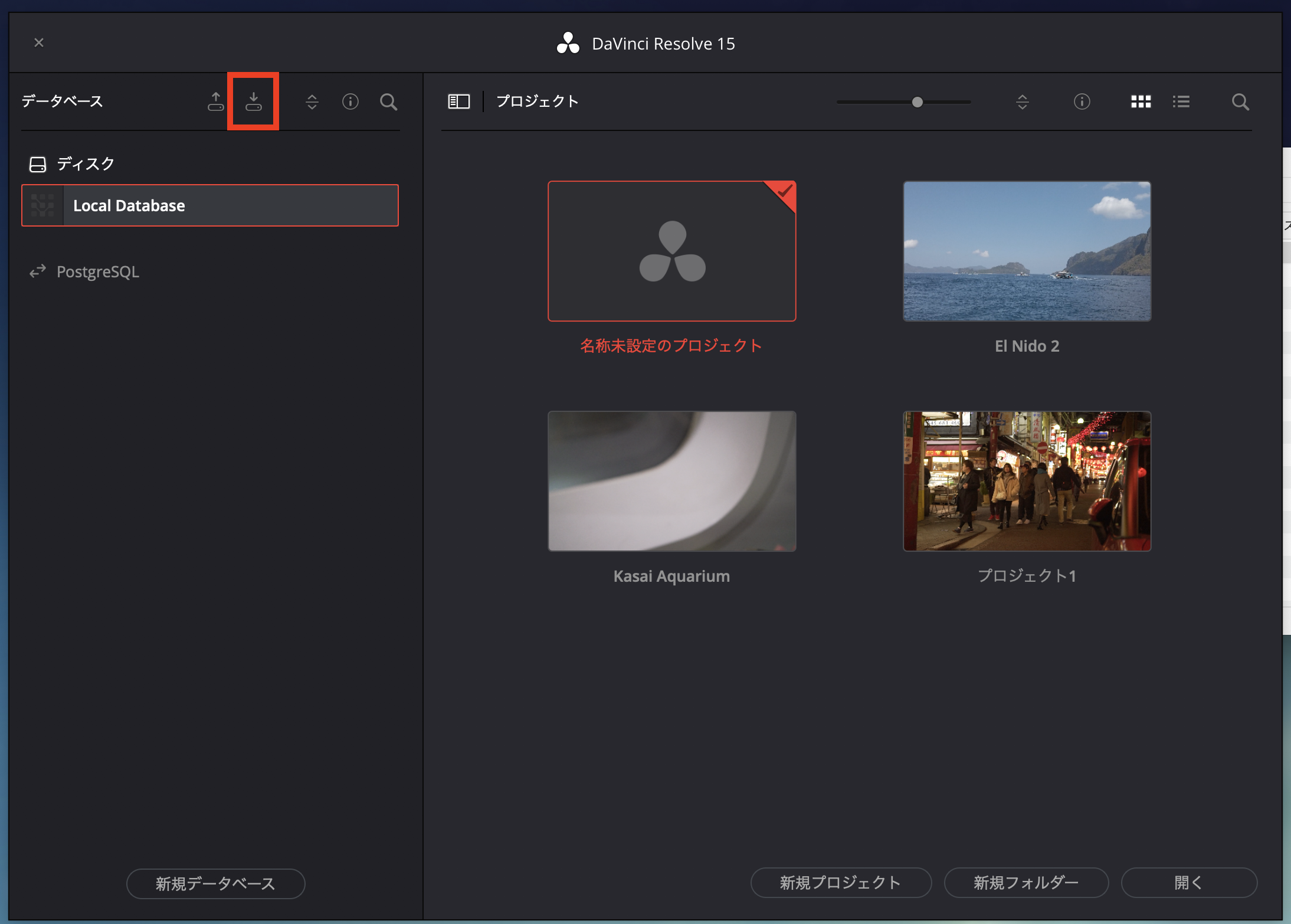Click the disk icon beside ディスク
This screenshot has height=924, width=1291.
tap(38, 164)
